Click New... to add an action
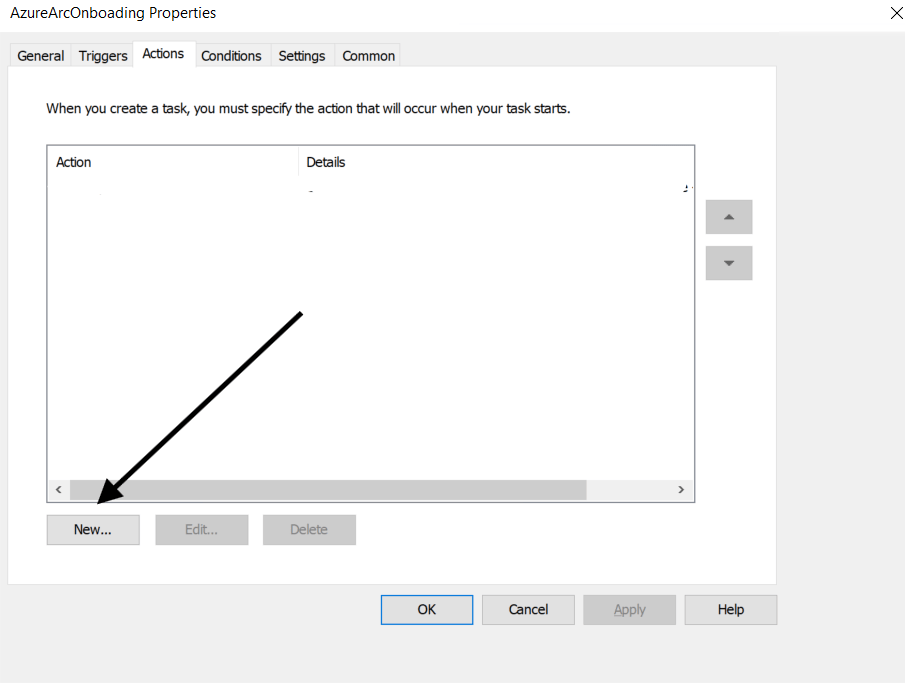 pos(93,530)
